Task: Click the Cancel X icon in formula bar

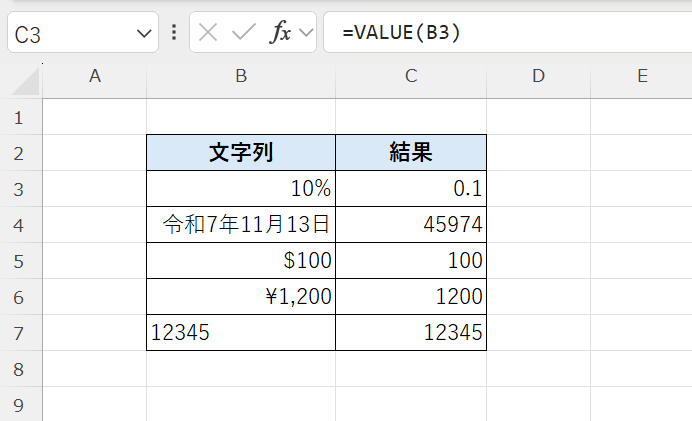Action: point(208,32)
